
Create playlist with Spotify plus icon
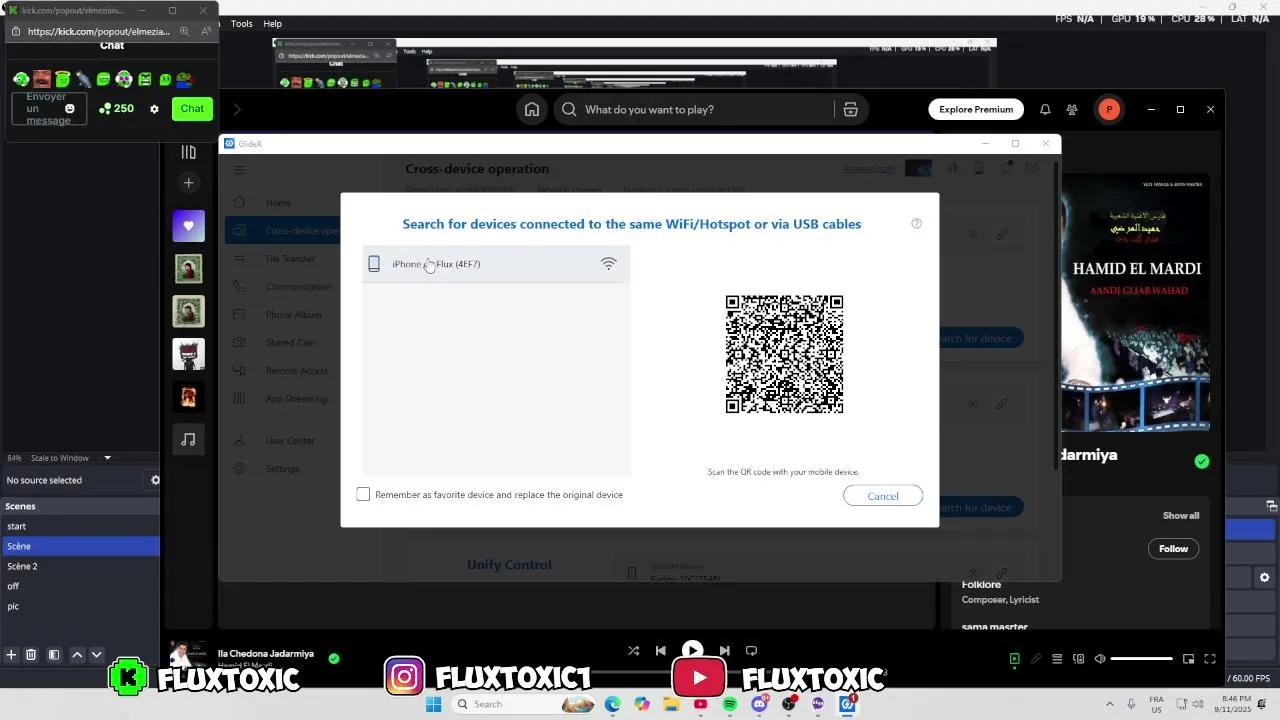tap(188, 182)
